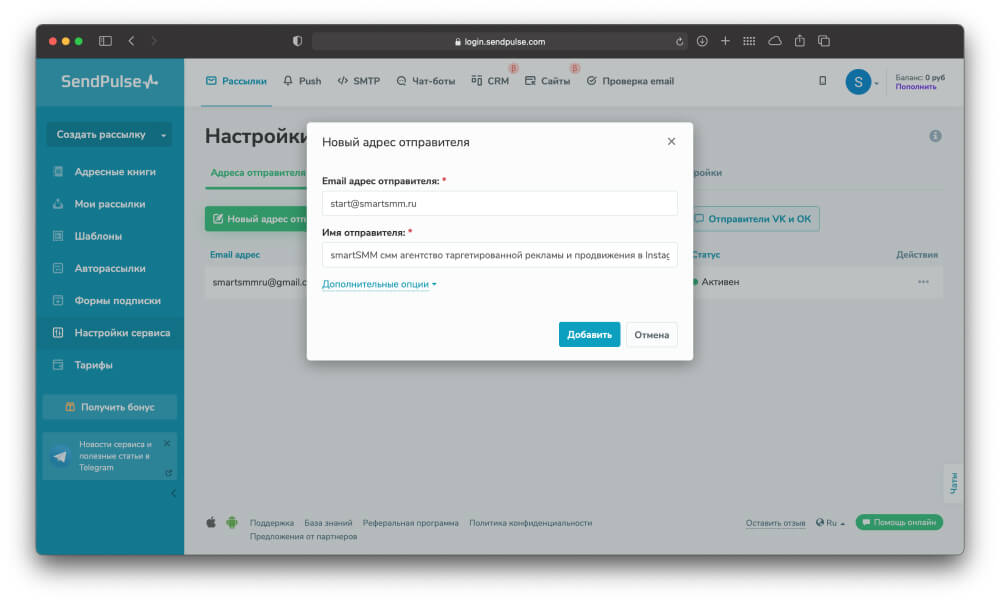Click the Помощь онлайн chat button

tap(899, 523)
